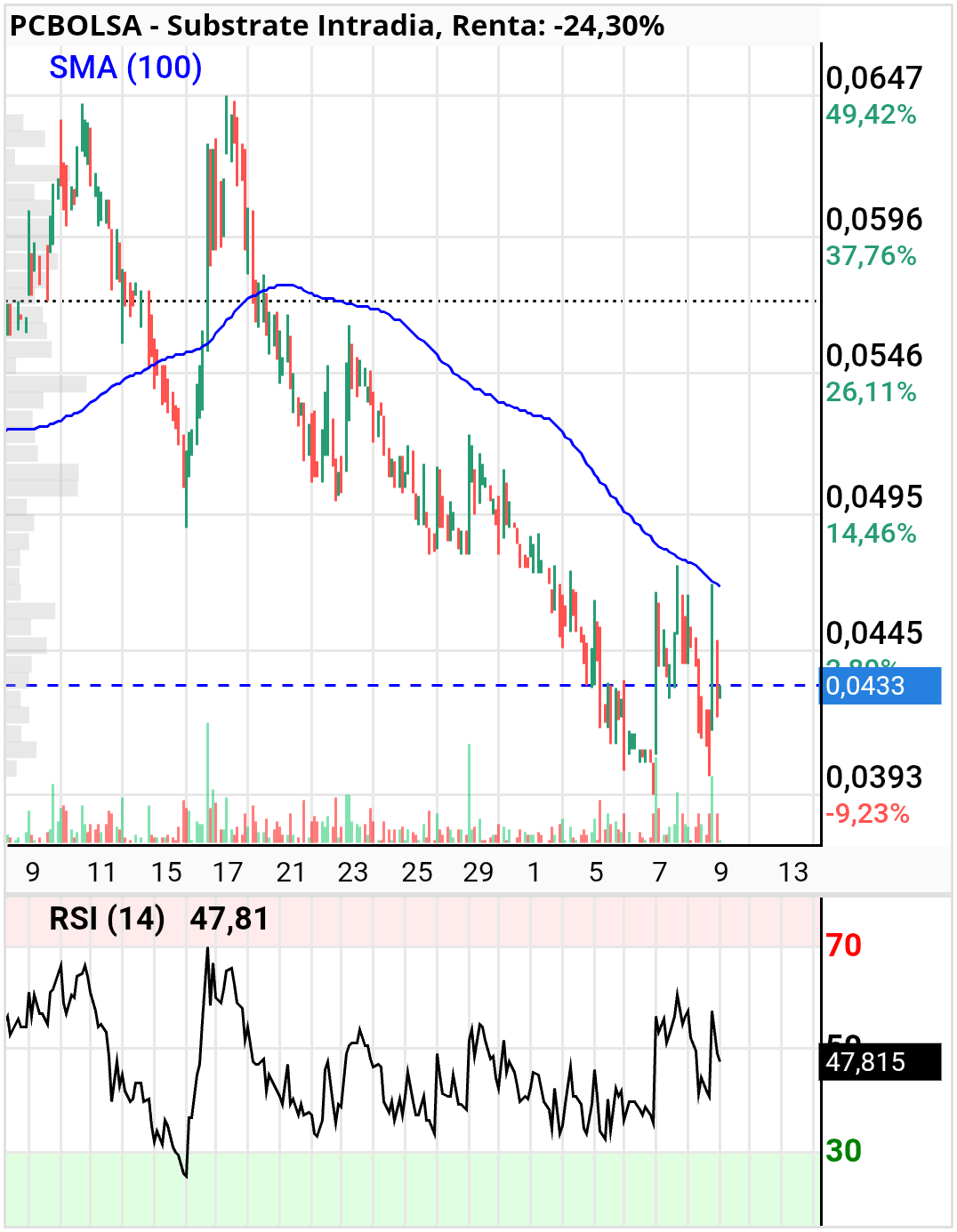The height and width of the screenshot is (1232, 957).
Task: Click the green 30 oversold level label
Action: point(844,1151)
